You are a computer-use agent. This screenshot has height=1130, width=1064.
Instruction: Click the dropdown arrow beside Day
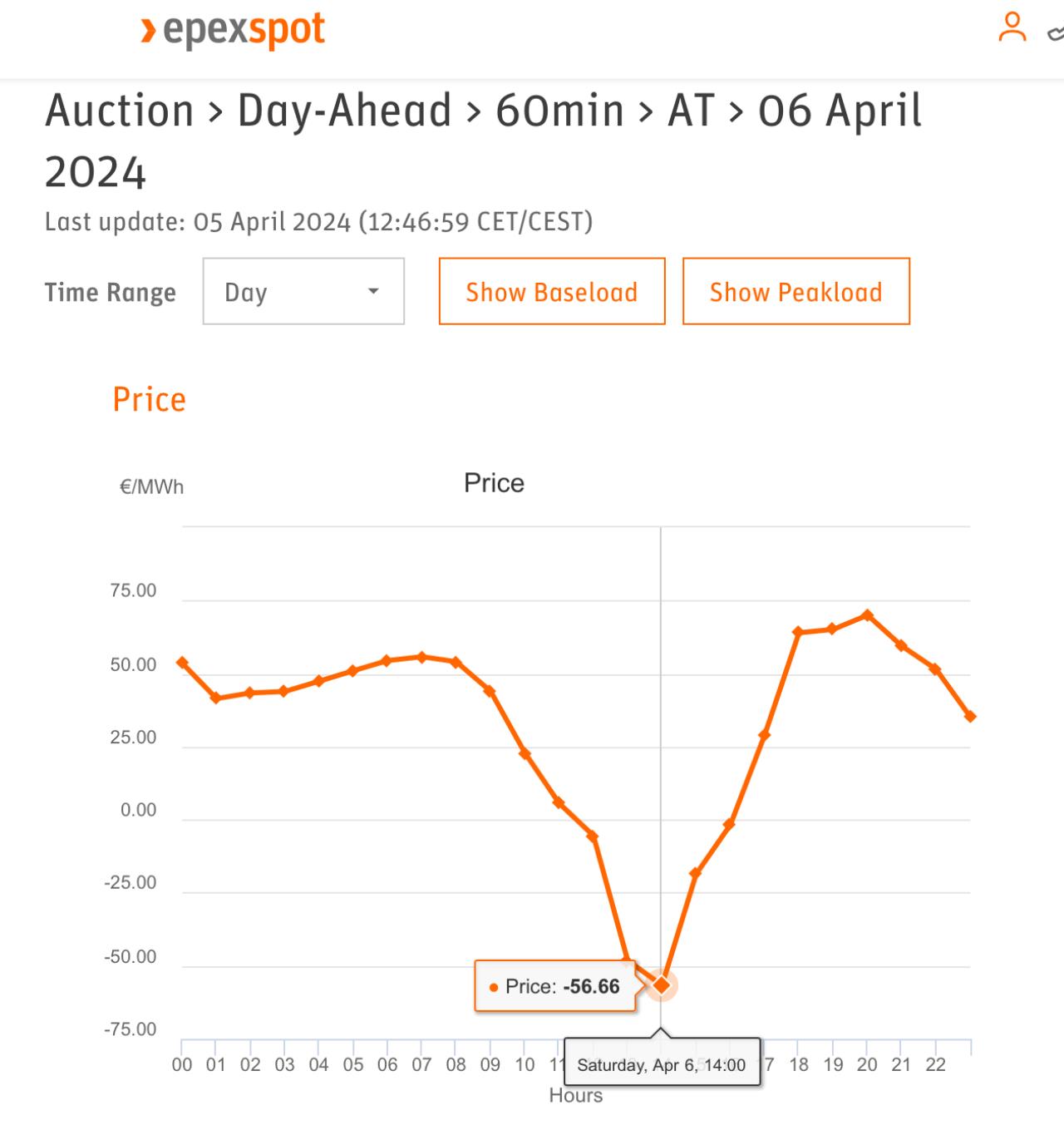(x=373, y=291)
